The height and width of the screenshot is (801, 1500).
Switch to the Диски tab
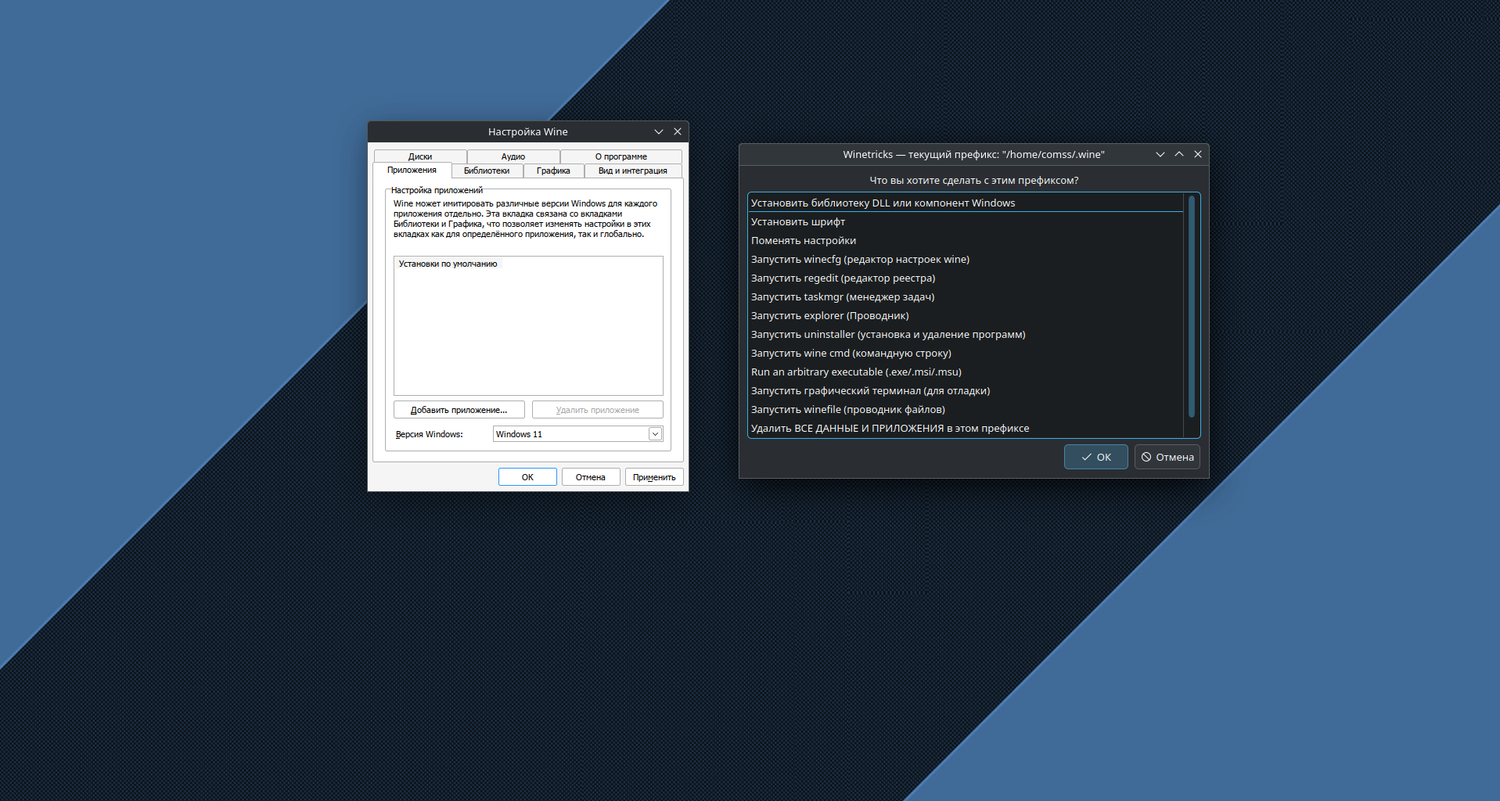tap(420, 156)
